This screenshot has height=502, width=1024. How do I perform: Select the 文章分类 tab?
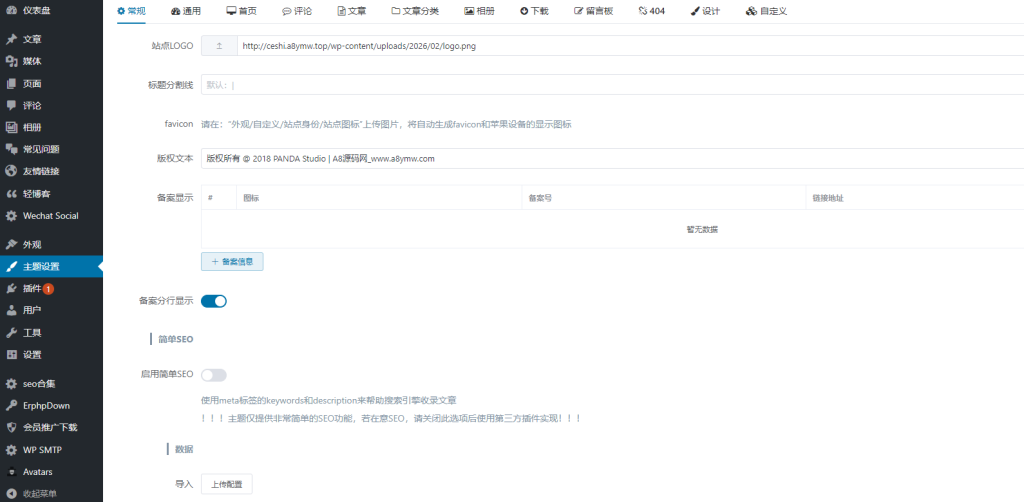pos(415,11)
